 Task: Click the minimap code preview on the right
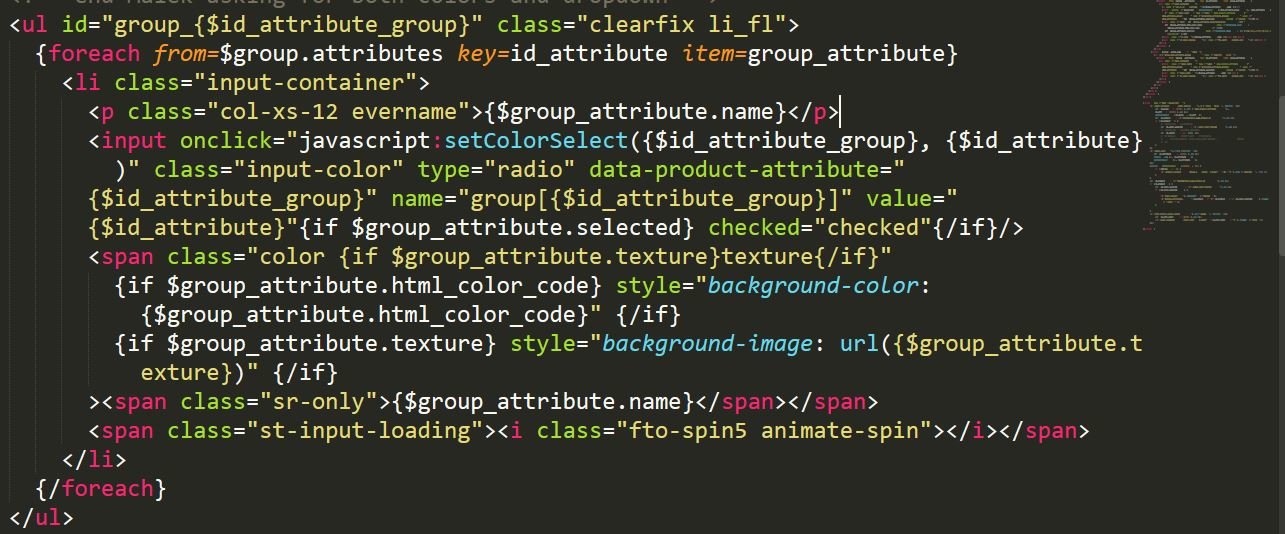click(1208, 115)
